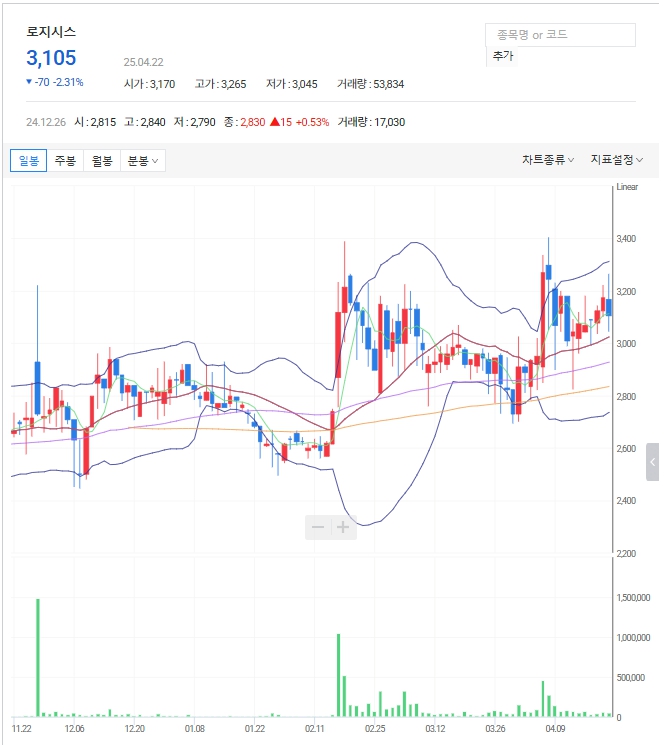Click the 로지시스 stock name
The width and height of the screenshot is (666, 745).
tap(51, 32)
